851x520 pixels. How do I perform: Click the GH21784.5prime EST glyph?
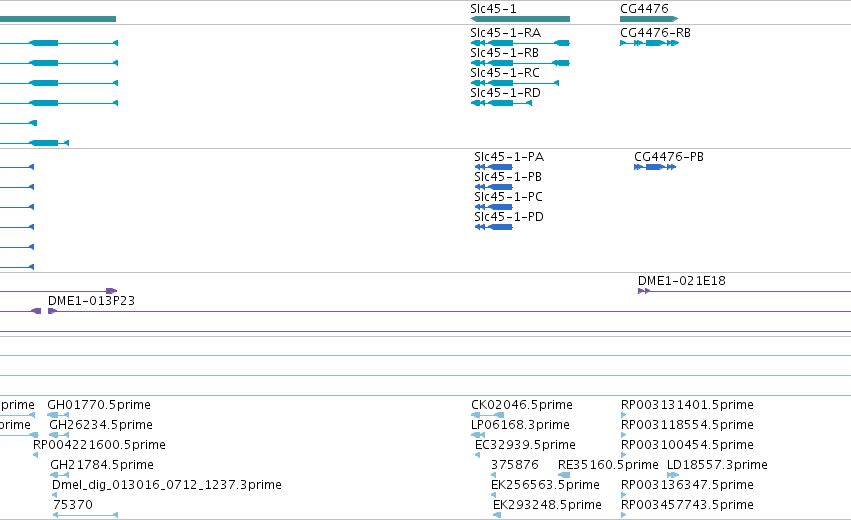[60, 475]
